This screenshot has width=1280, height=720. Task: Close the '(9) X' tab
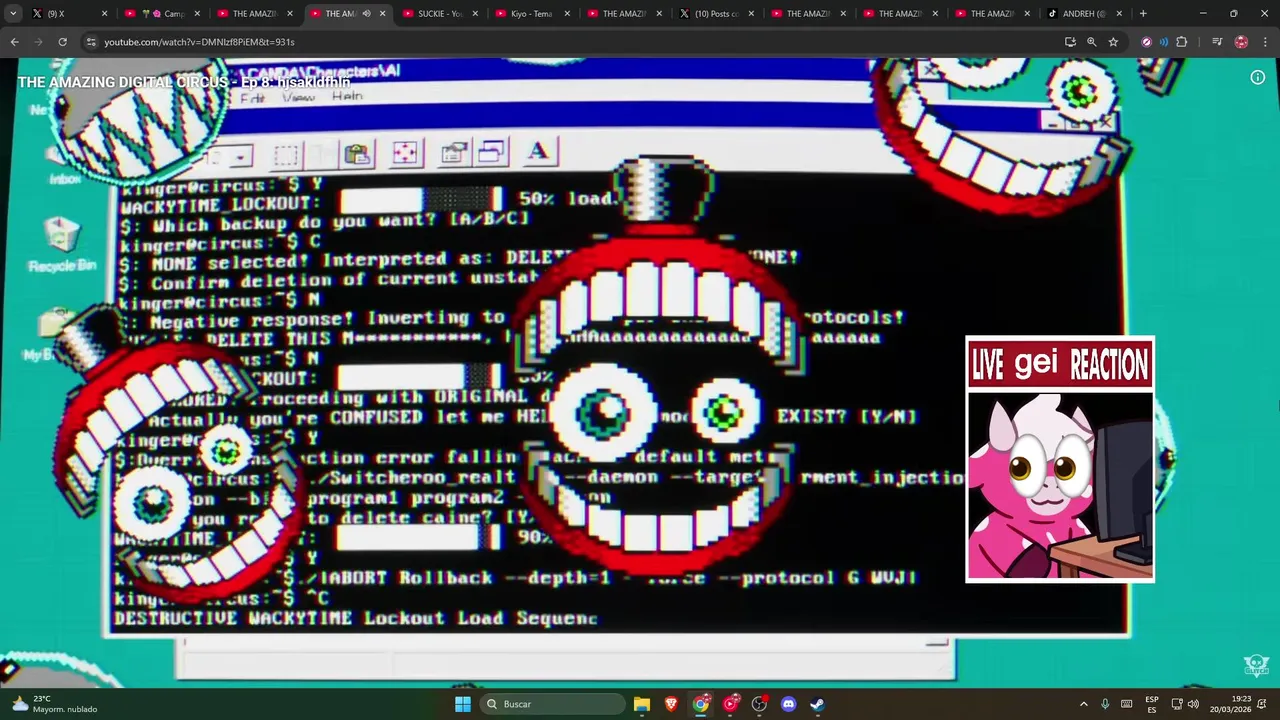pos(105,14)
